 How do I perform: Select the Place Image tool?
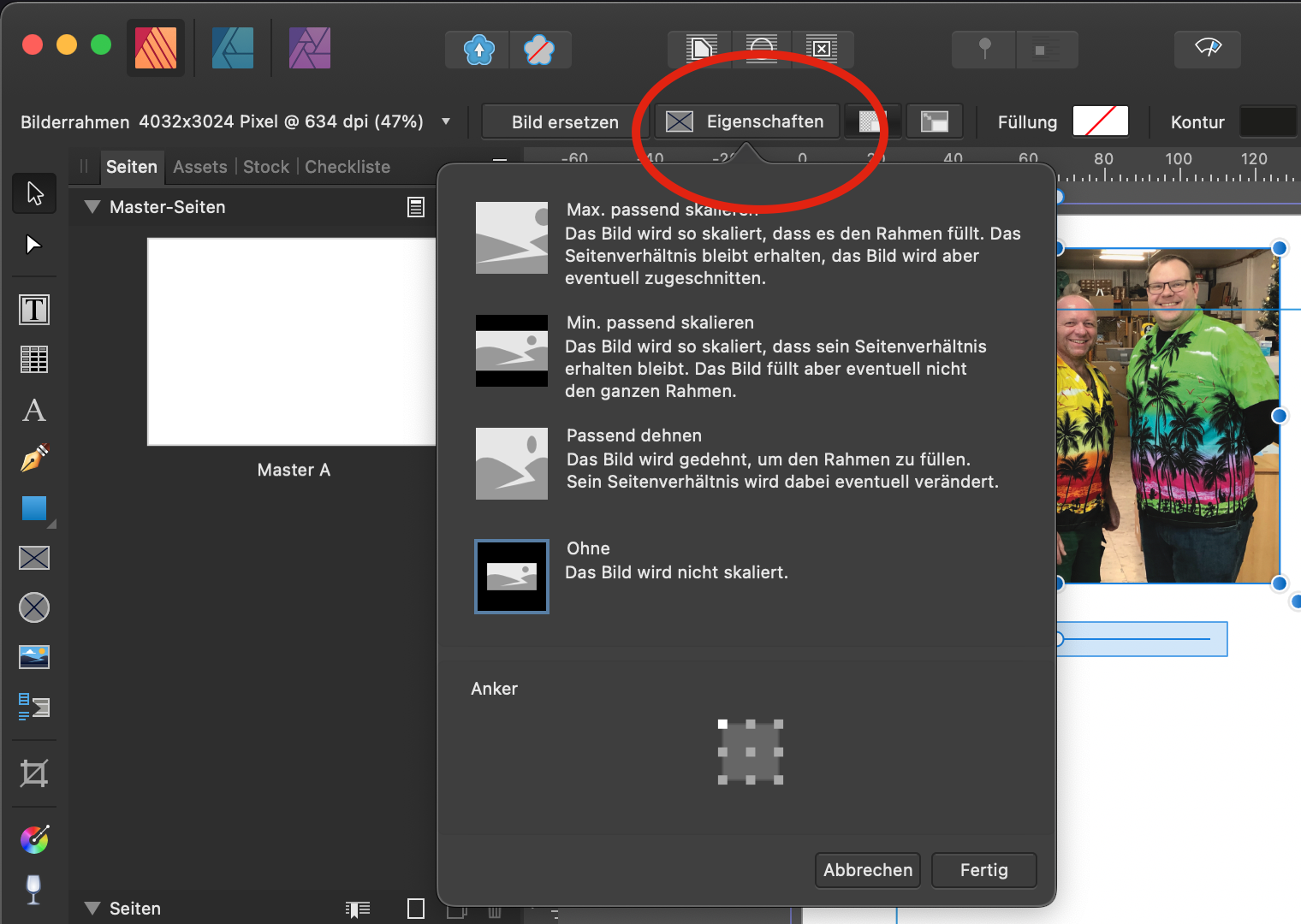click(x=34, y=657)
